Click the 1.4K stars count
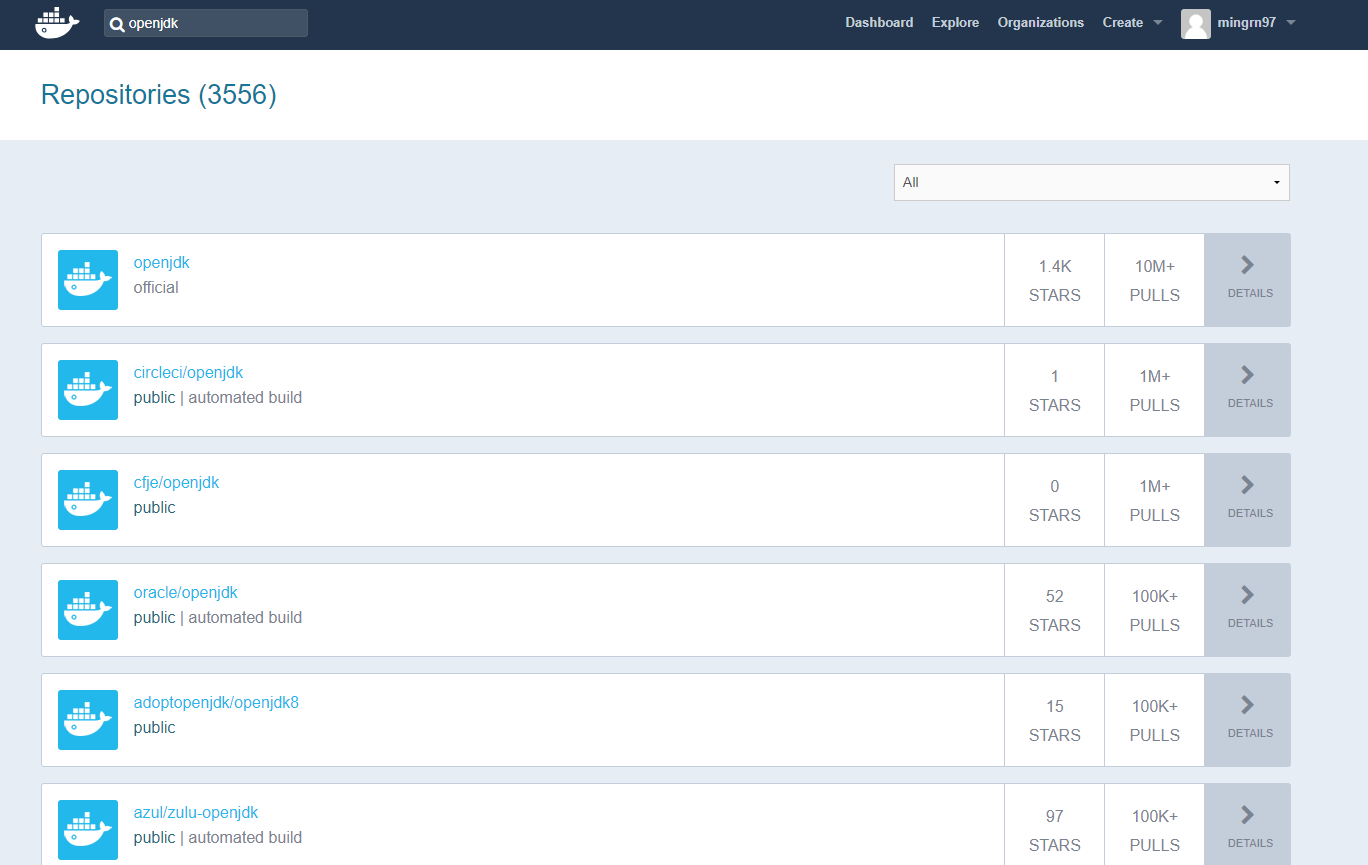The width and height of the screenshot is (1368, 865). (x=1055, y=266)
